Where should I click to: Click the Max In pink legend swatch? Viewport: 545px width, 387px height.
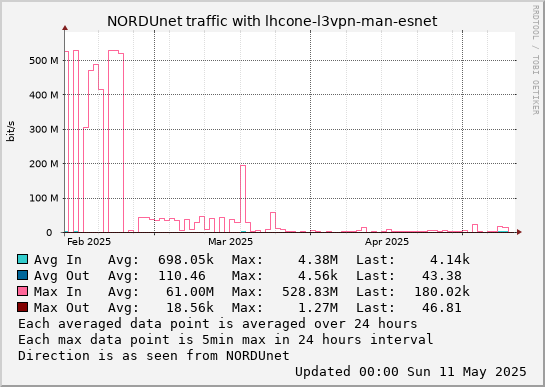(x=23, y=291)
